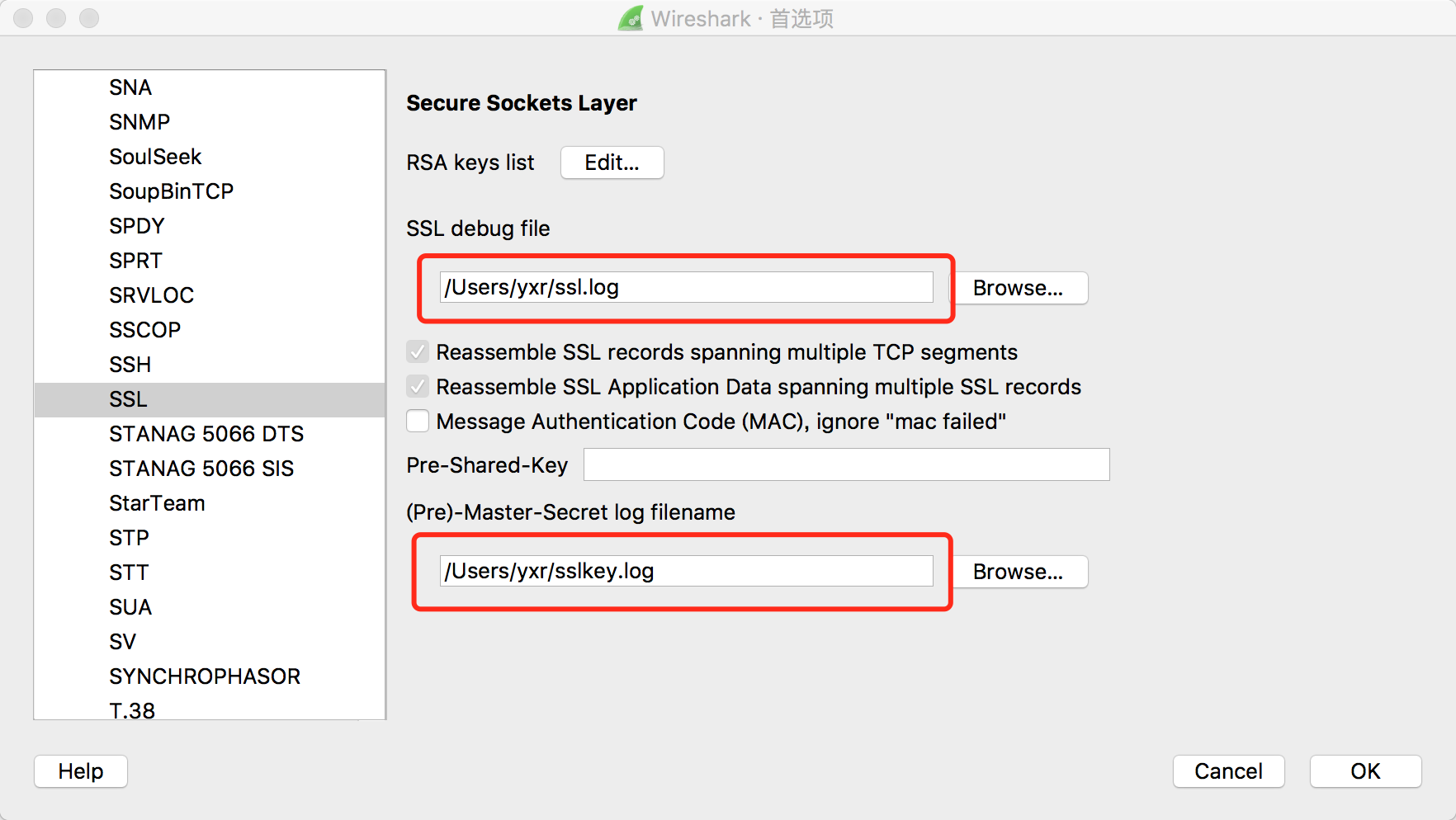Screen dimensions: 1456x820
Task: Choose StarTeam from the protocol list
Action: (x=210, y=503)
